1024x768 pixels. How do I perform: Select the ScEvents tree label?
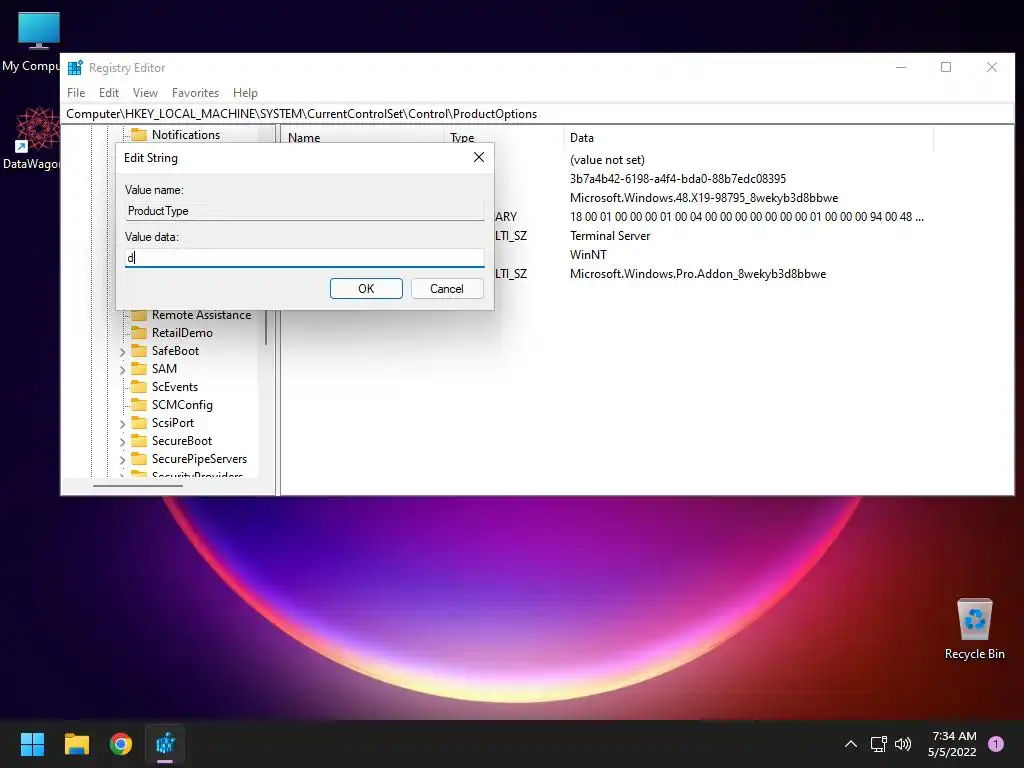click(x=174, y=387)
